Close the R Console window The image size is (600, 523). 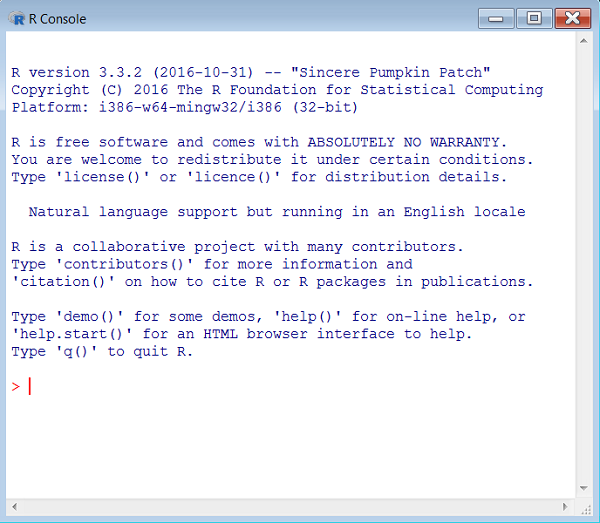tap(572, 18)
